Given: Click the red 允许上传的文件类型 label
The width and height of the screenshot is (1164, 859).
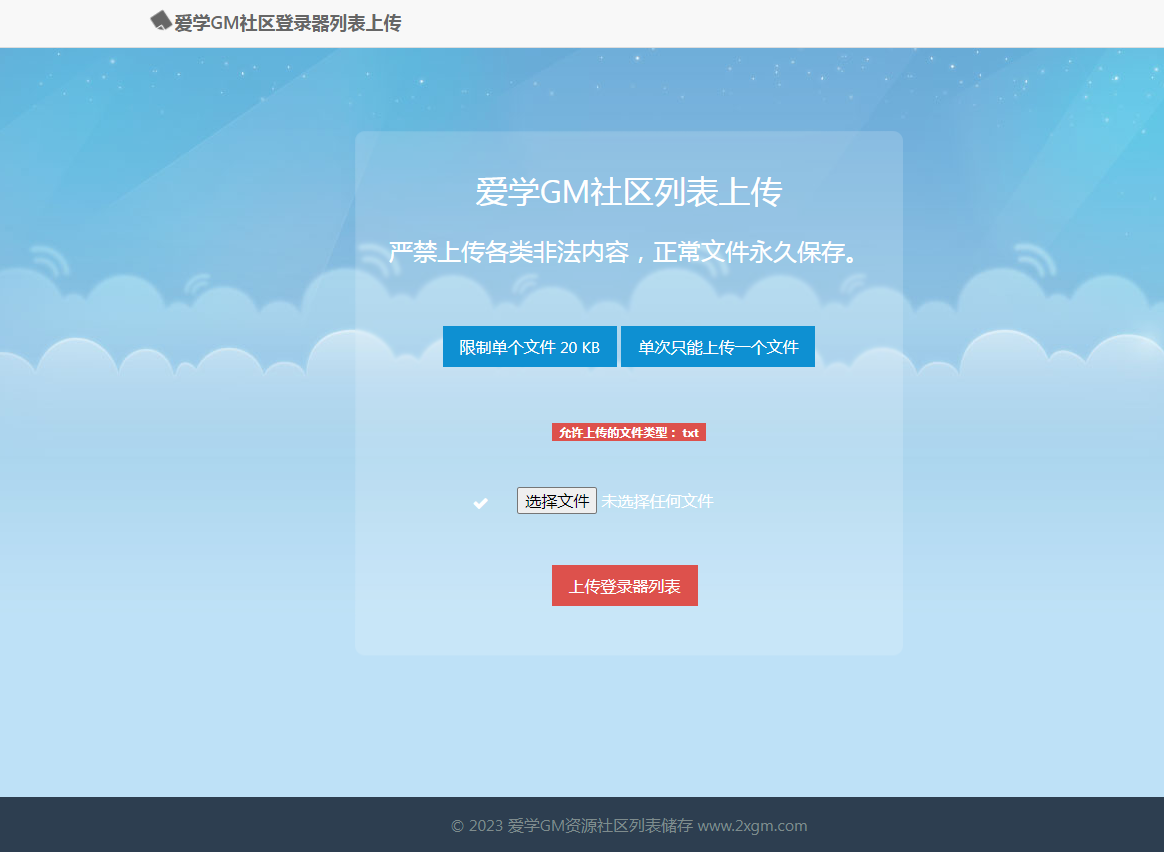Looking at the screenshot, I should point(617,433).
